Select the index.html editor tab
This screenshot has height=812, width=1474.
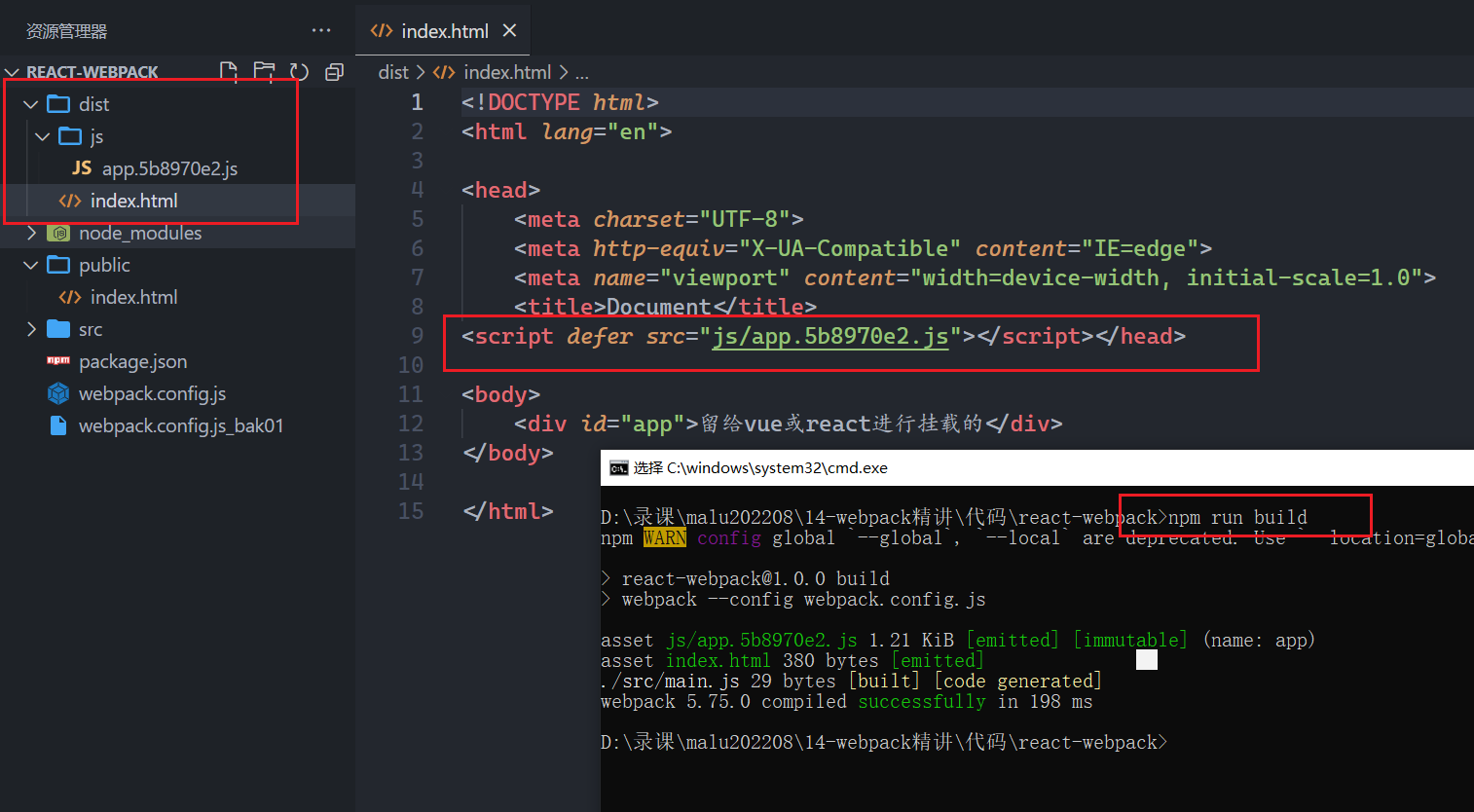[443, 30]
